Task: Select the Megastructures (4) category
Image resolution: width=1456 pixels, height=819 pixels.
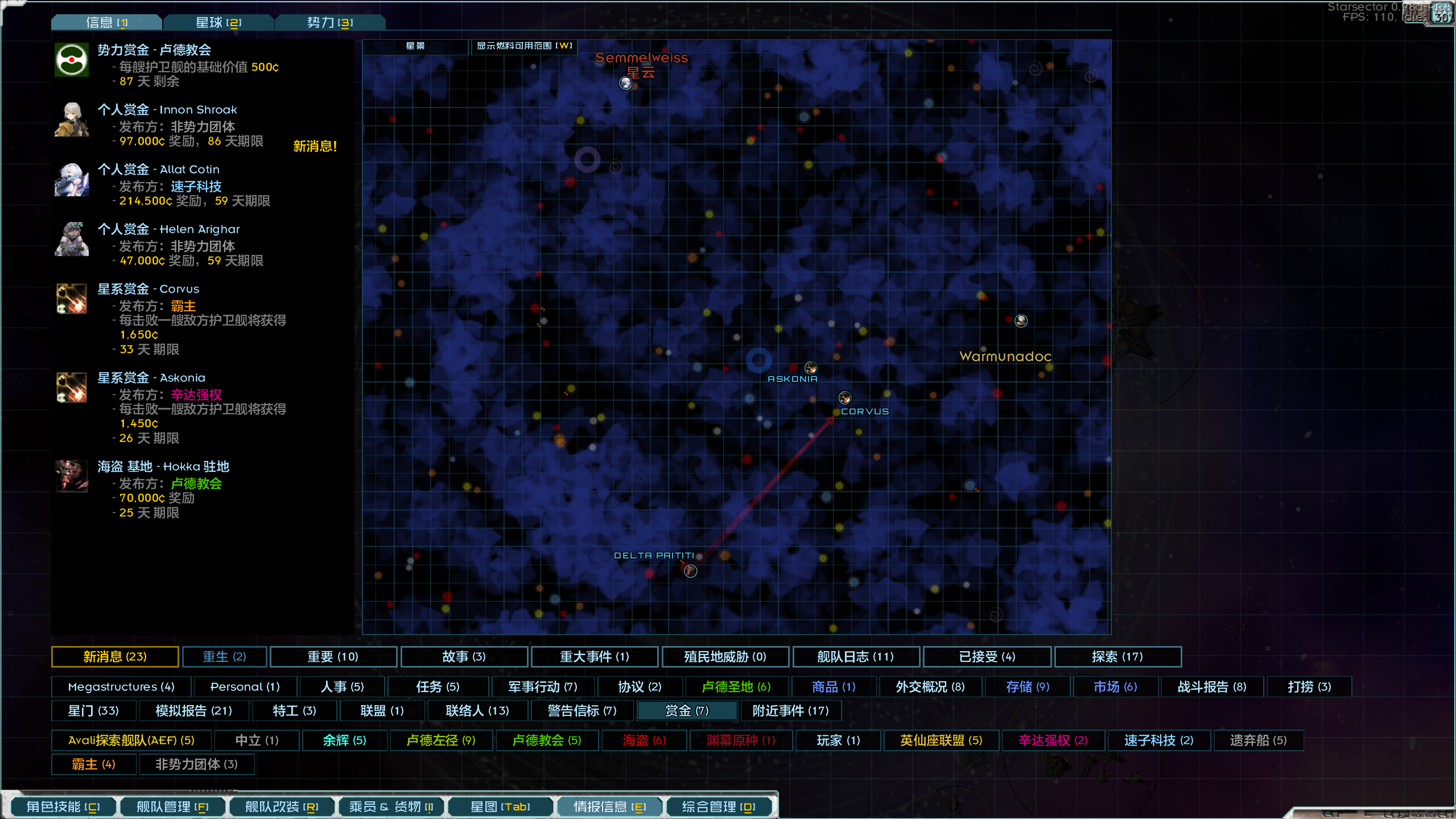Action: click(x=121, y=687)
